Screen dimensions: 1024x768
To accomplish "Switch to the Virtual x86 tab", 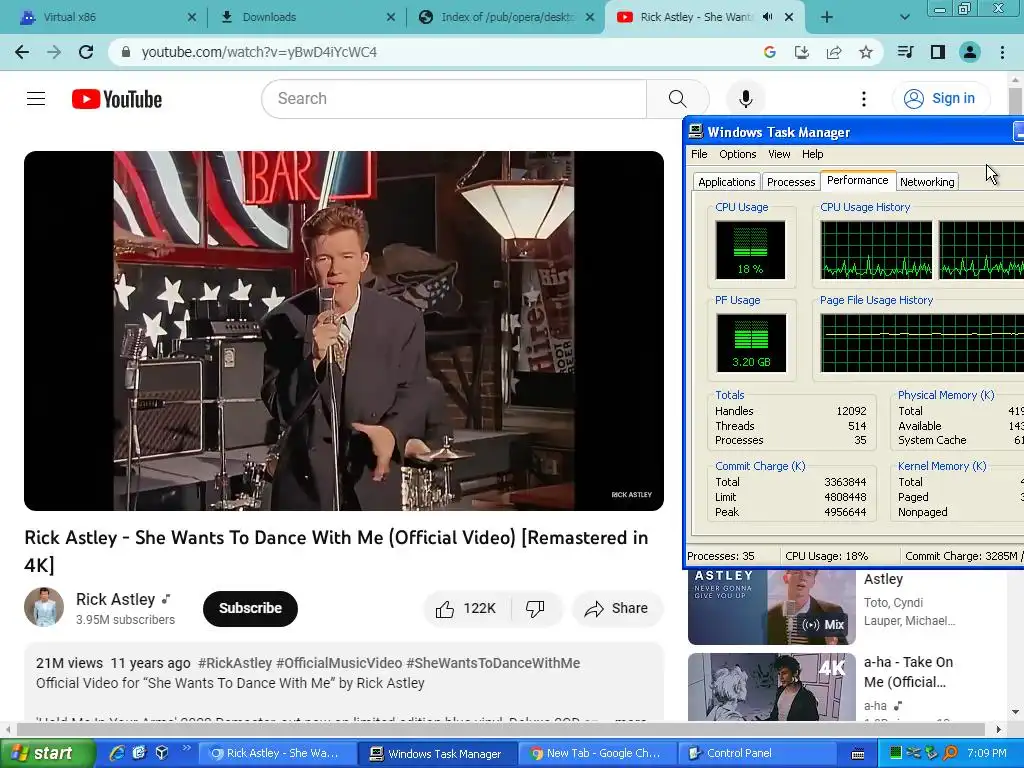I will pos(104,17).
